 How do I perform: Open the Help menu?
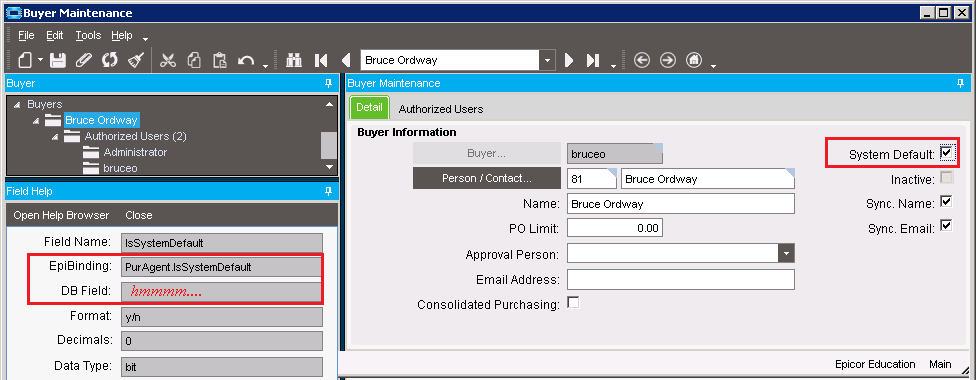coord(122,36)
